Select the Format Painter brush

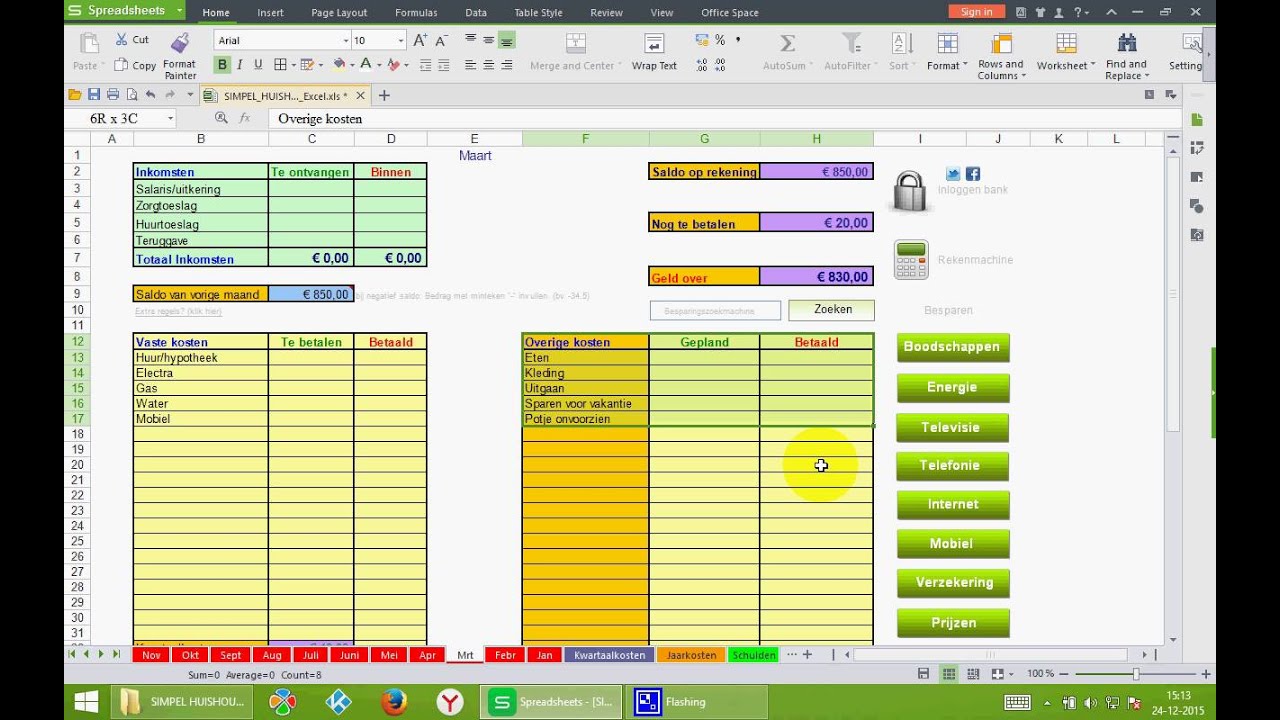(x=180, y=43)
